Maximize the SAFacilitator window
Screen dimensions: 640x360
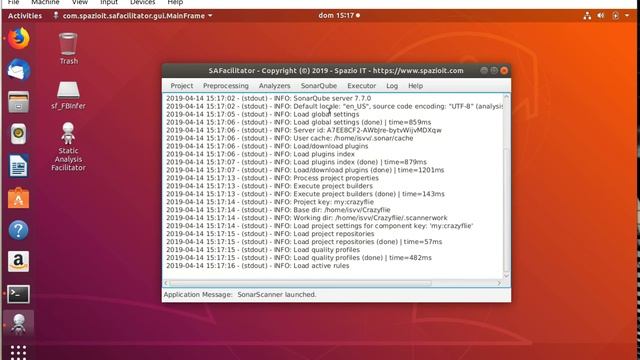pyautogui.click(x=494, y=70)
